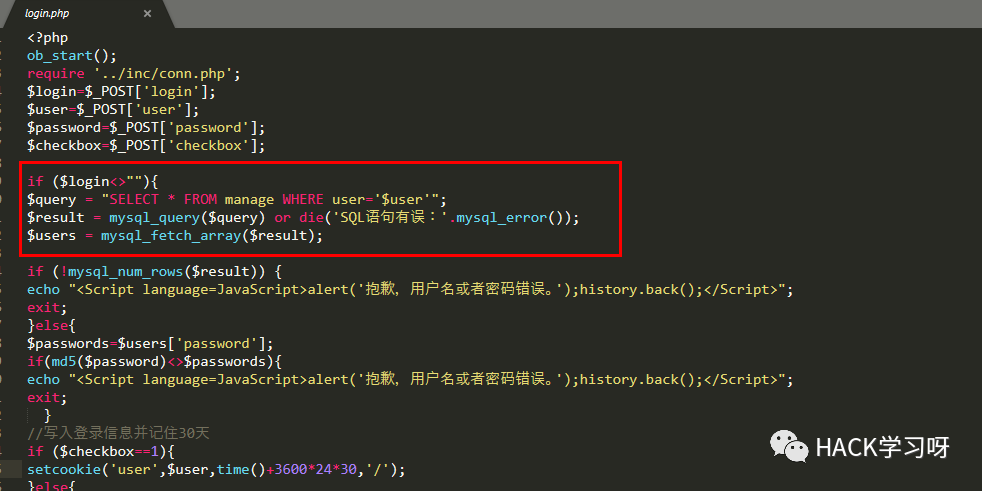
Task: Click the alert echo line below the md5 check
Action: [410, 380]
